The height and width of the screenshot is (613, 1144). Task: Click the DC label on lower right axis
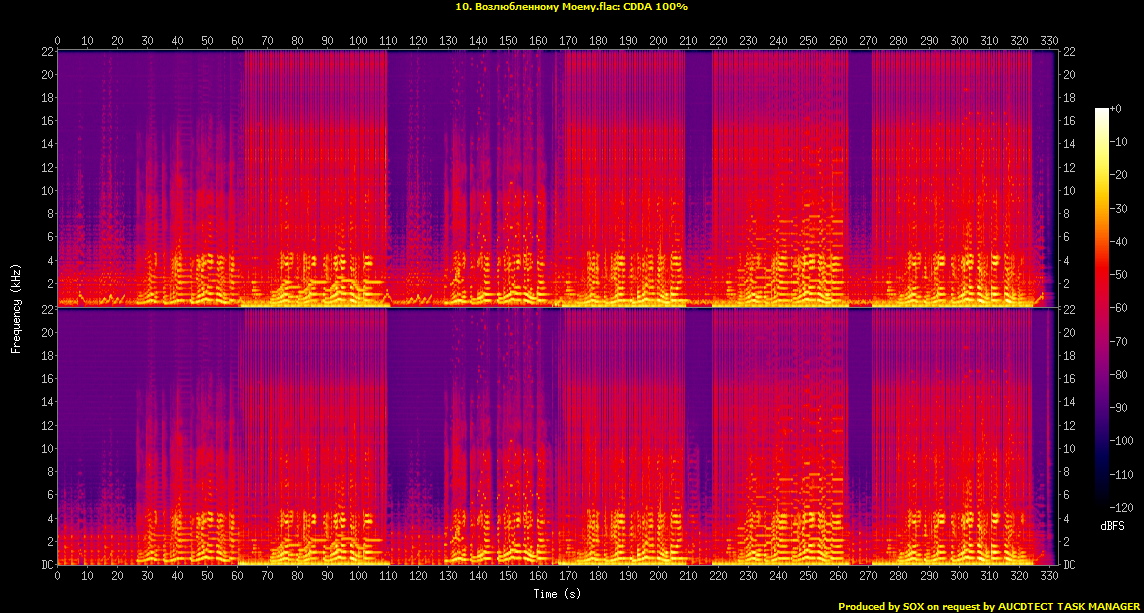(1070, 565)
